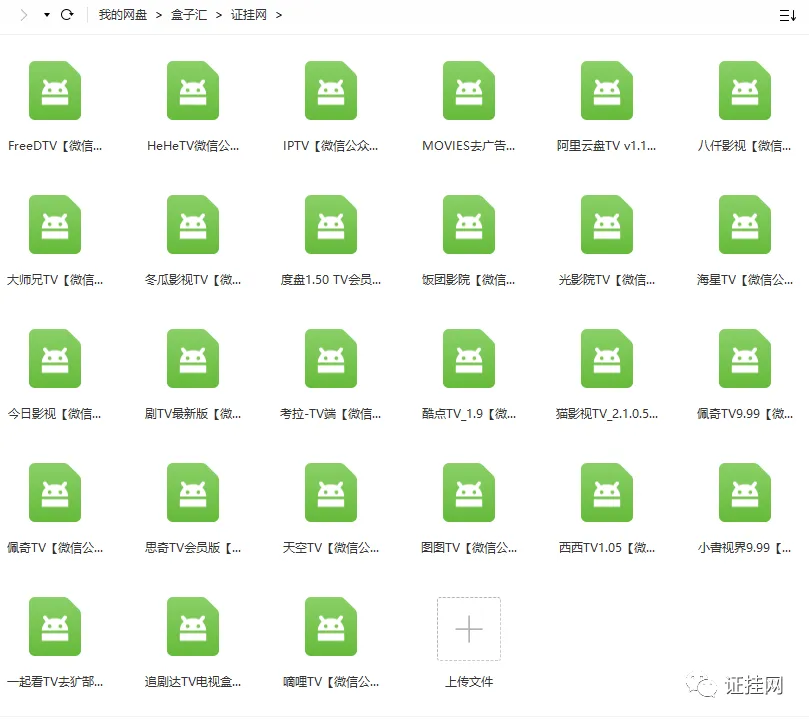Click the refresh icon in the toolbar
809x720 pixels.
(x=67, y=15)
